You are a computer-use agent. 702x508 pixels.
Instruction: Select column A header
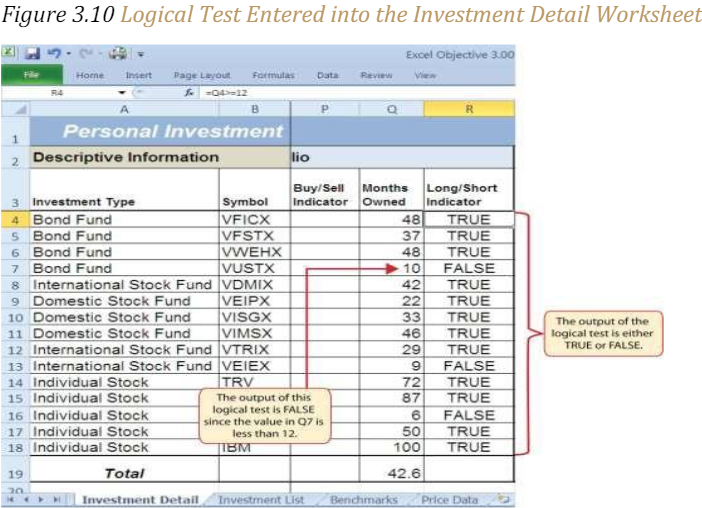tap(124, 109)
